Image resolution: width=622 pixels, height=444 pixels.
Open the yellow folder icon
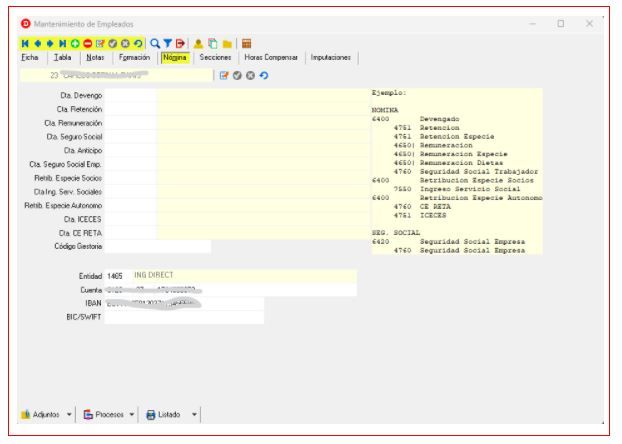[x=227, y=44]
